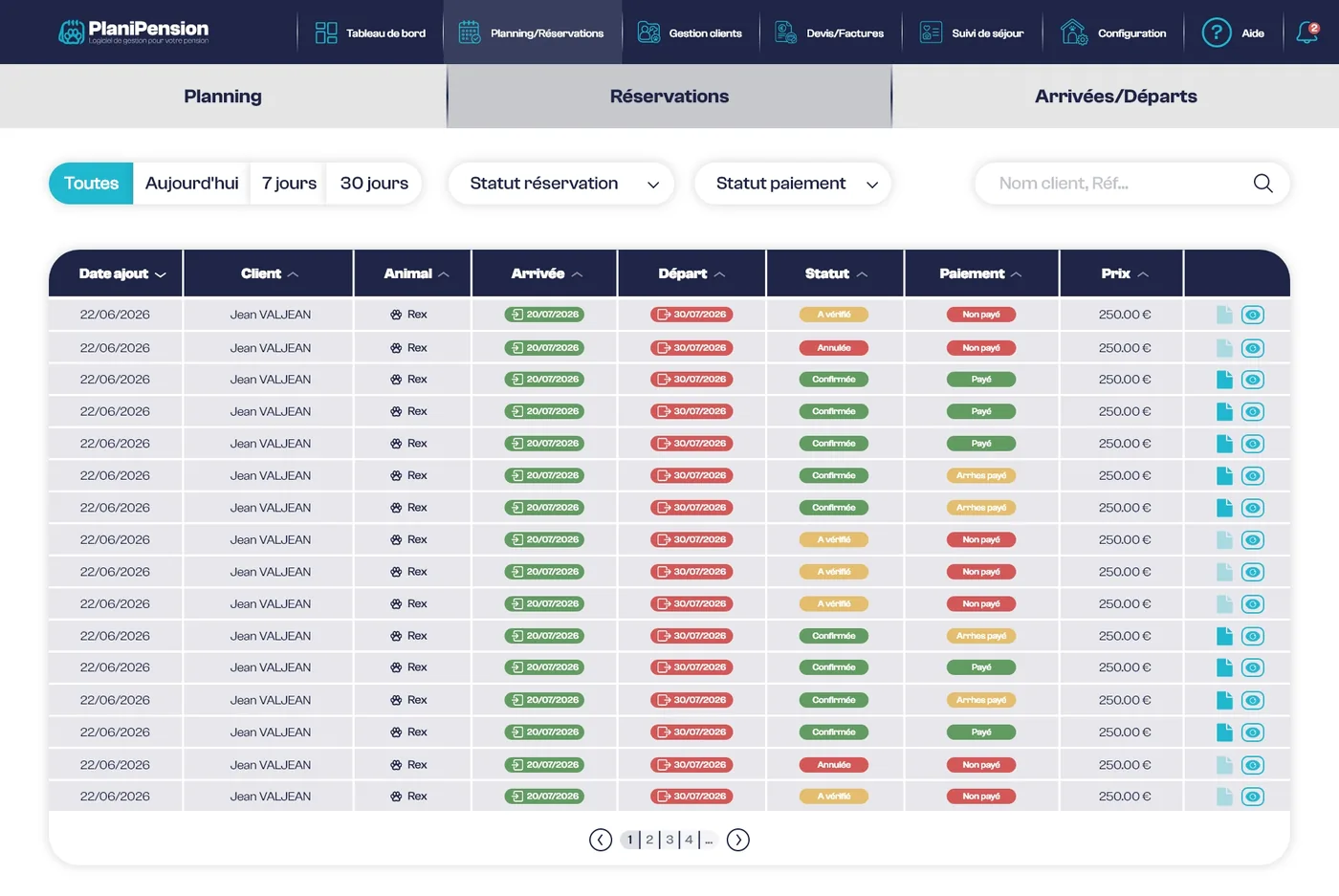The height and width of the screenshot is (896, 1339).
Task: Focus the Nom client, Réf search field
Action: (x=1132, y=184)
